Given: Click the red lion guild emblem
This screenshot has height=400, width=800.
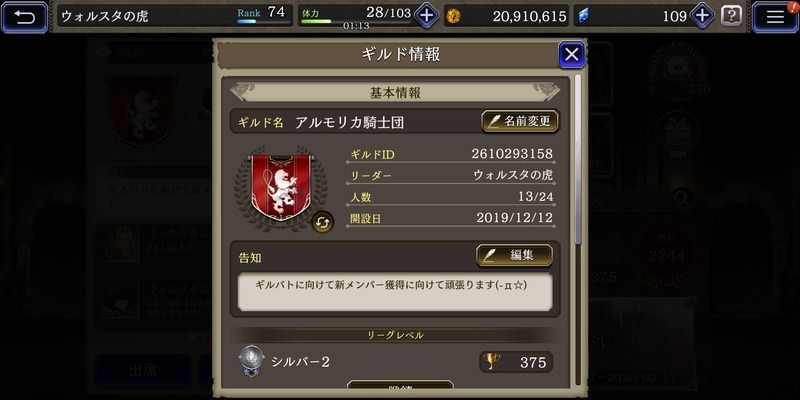Looking at the screenshot, I should 279,187.
